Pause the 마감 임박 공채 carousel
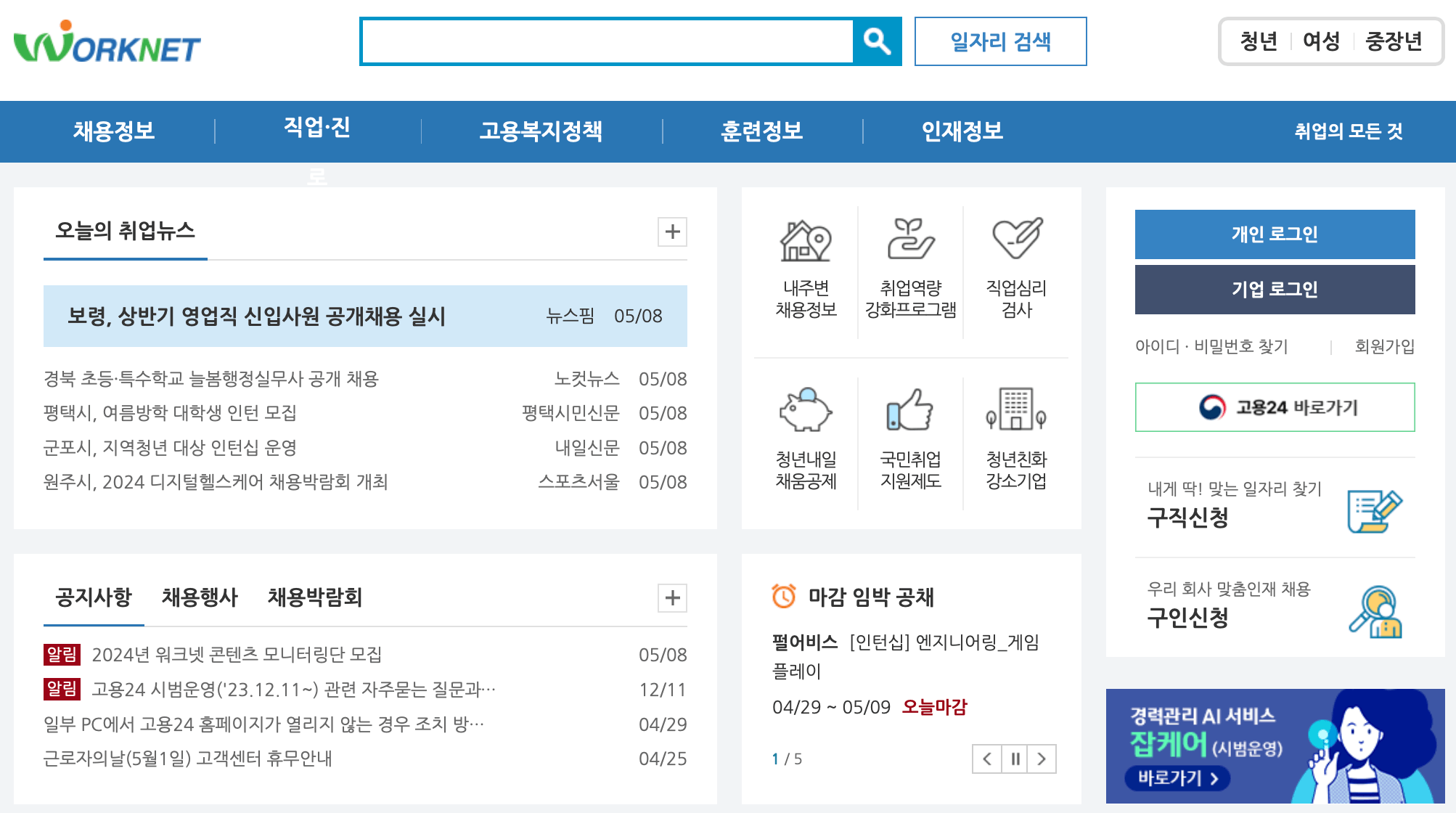This screenshot has width=1456, height=813. [x=1014, y=759]
